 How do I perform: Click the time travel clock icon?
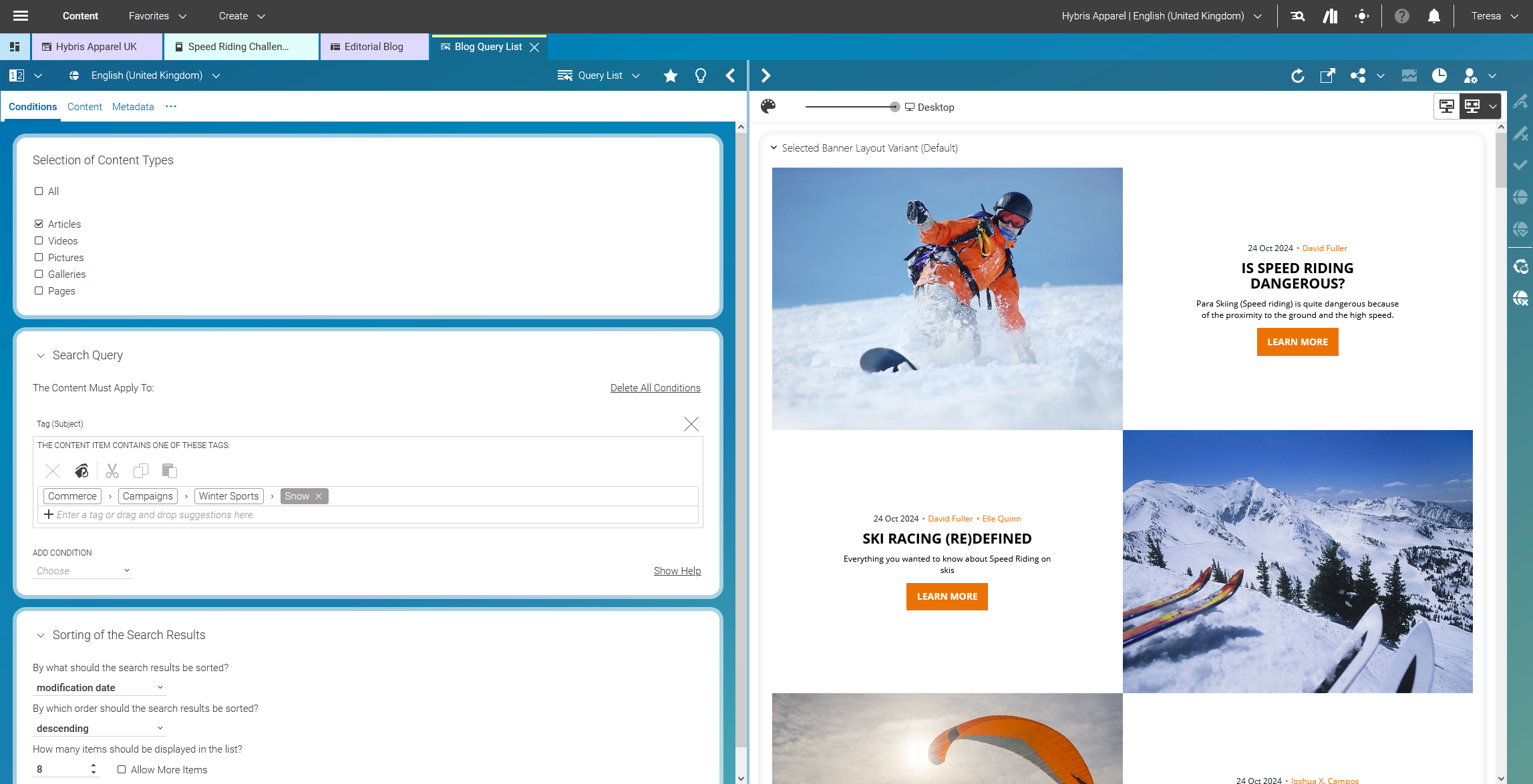(1439, 75)
